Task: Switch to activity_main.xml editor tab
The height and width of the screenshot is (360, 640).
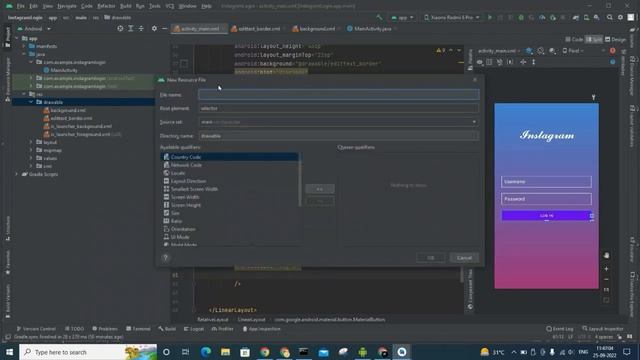Action: (199, 29)
